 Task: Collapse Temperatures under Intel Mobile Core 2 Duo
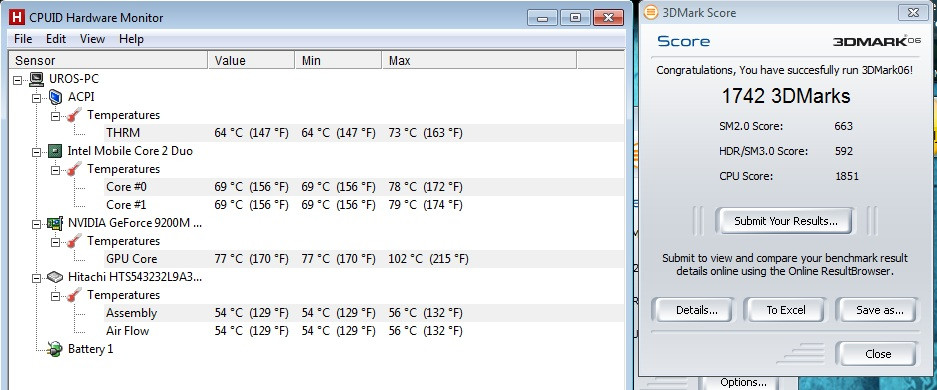[x=56, y=170]
